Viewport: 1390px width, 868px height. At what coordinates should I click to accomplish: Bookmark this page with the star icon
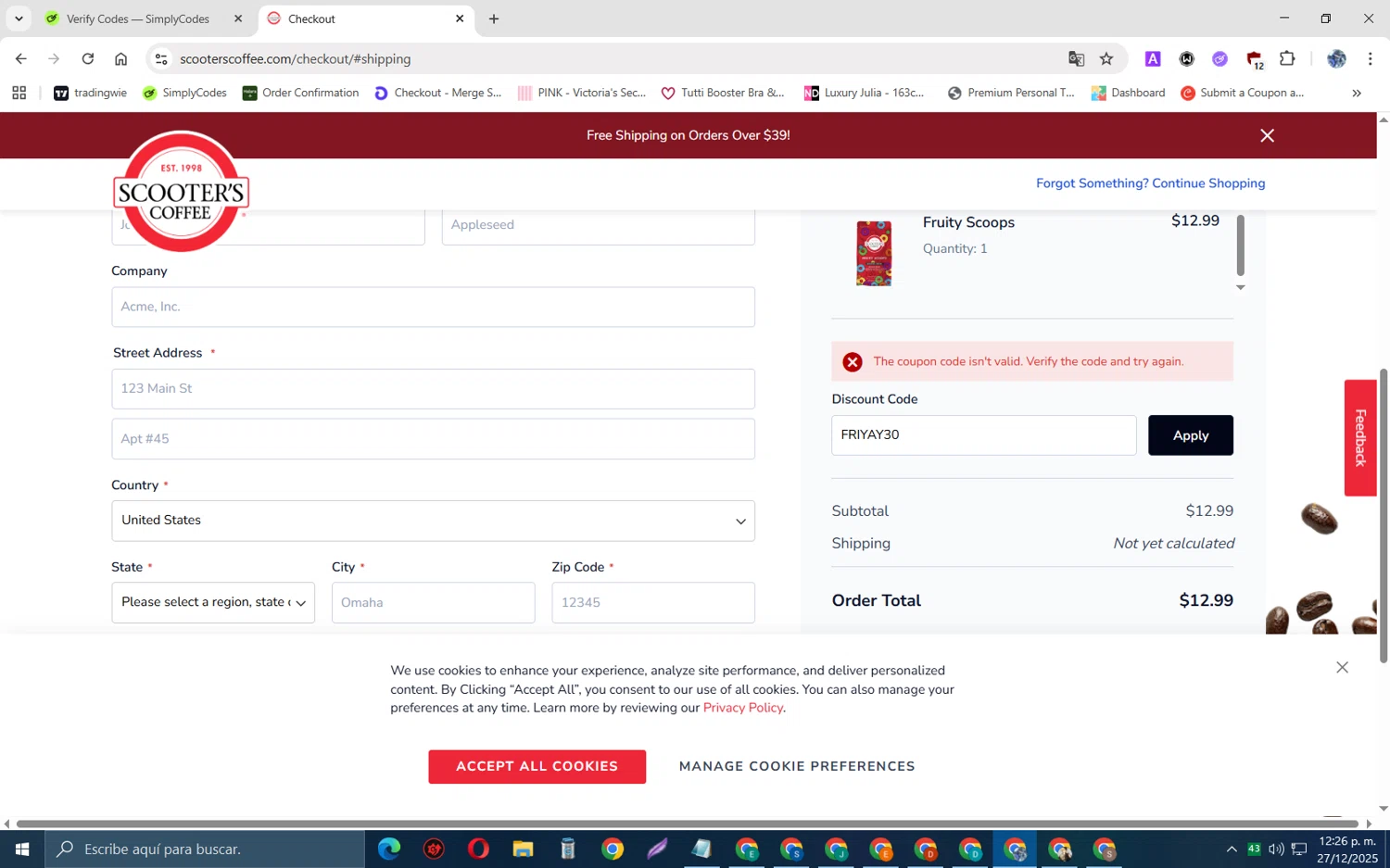[1106, 58]
